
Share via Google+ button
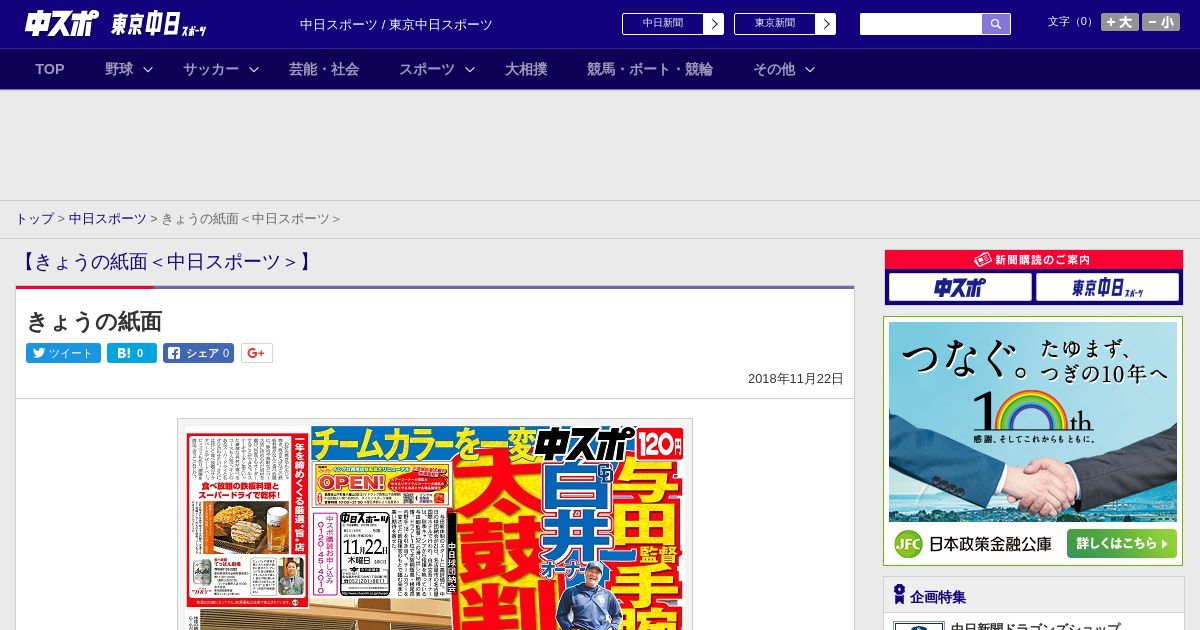point(257,353)
